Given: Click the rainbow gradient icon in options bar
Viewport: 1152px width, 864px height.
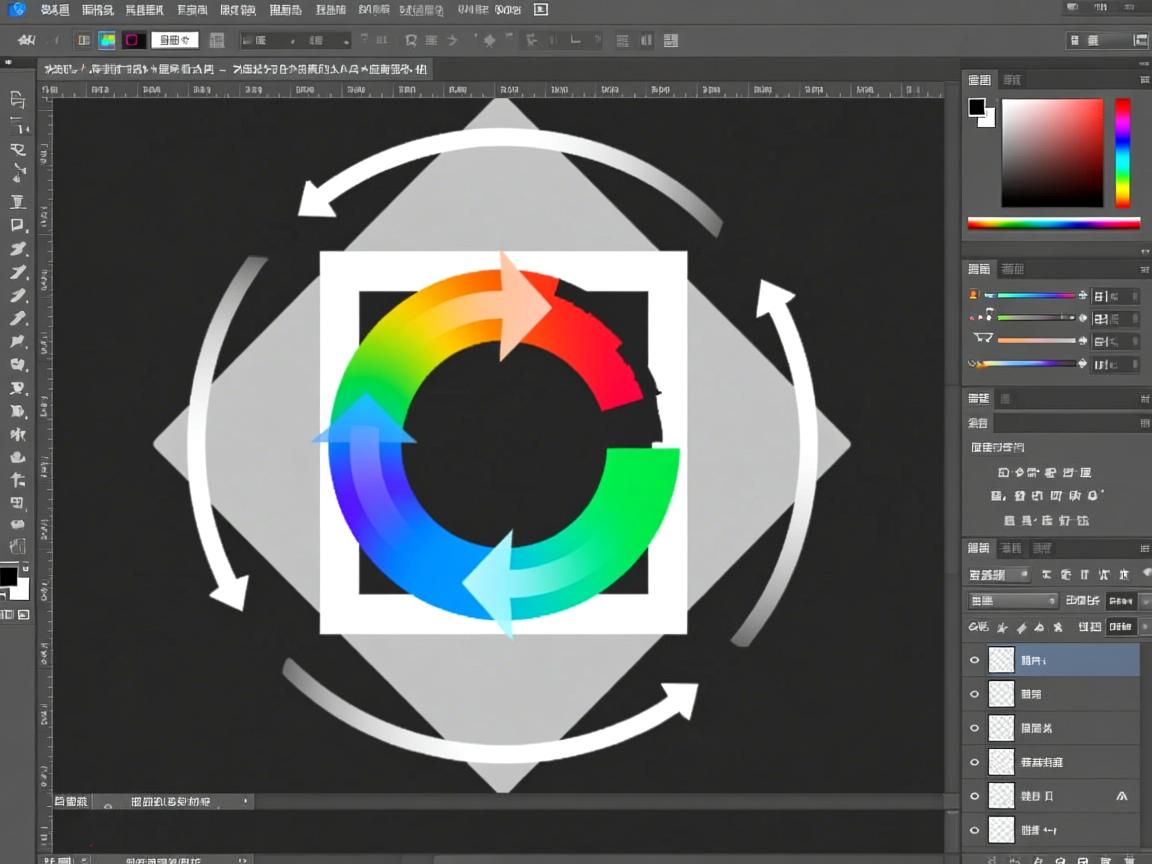Looking at the screenshot, I should [107, 40].
